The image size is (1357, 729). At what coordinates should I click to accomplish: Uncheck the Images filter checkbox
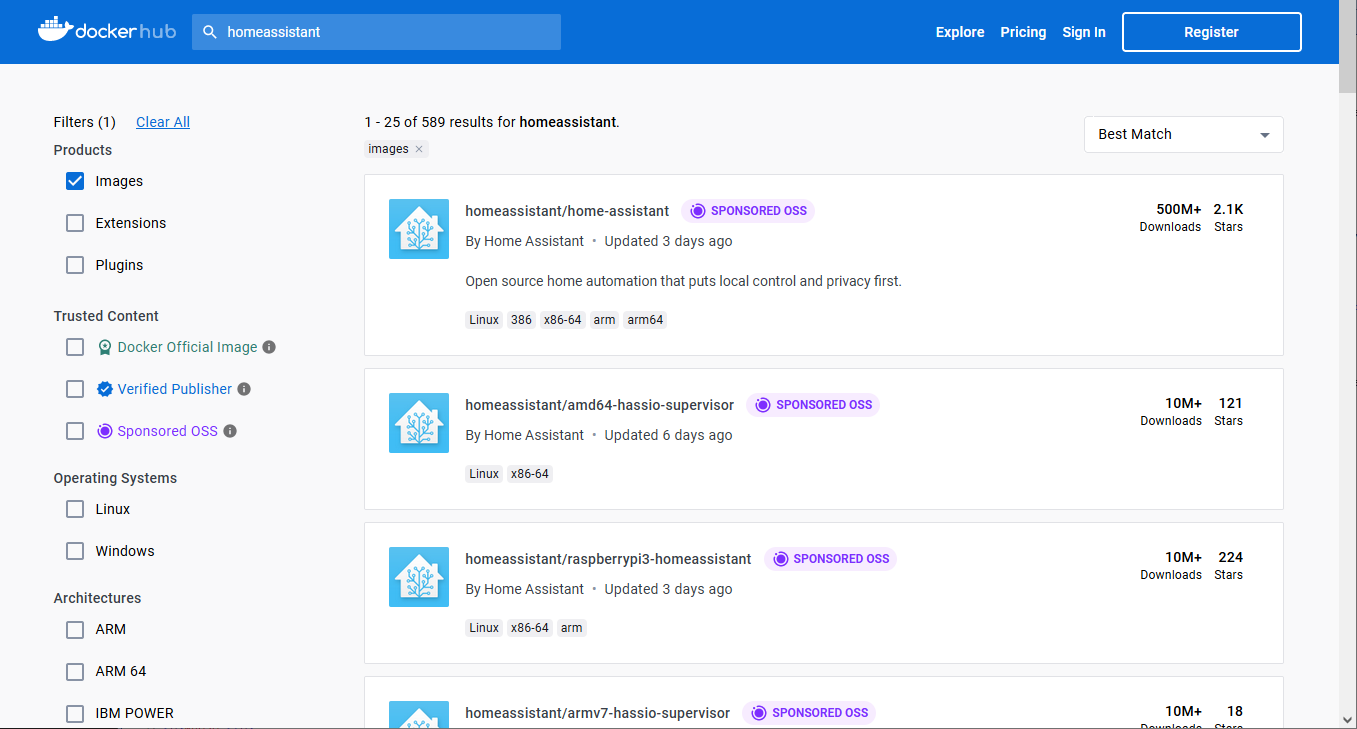(x=75, y=181)
